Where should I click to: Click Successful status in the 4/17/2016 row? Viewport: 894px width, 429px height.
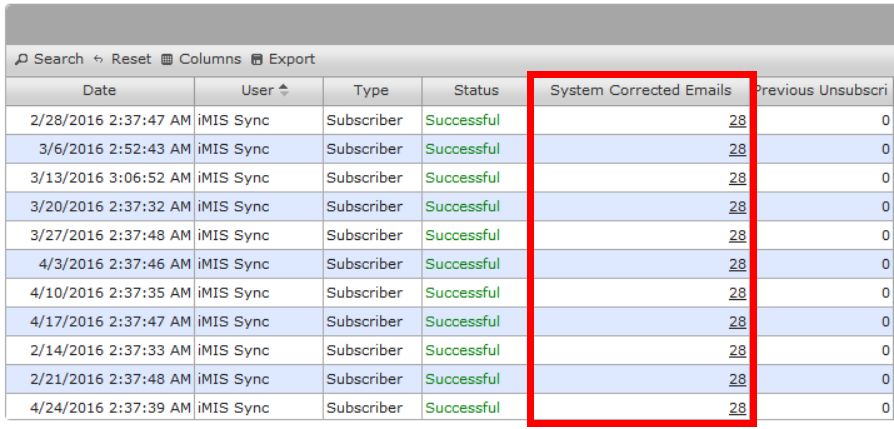pos(462,322)
